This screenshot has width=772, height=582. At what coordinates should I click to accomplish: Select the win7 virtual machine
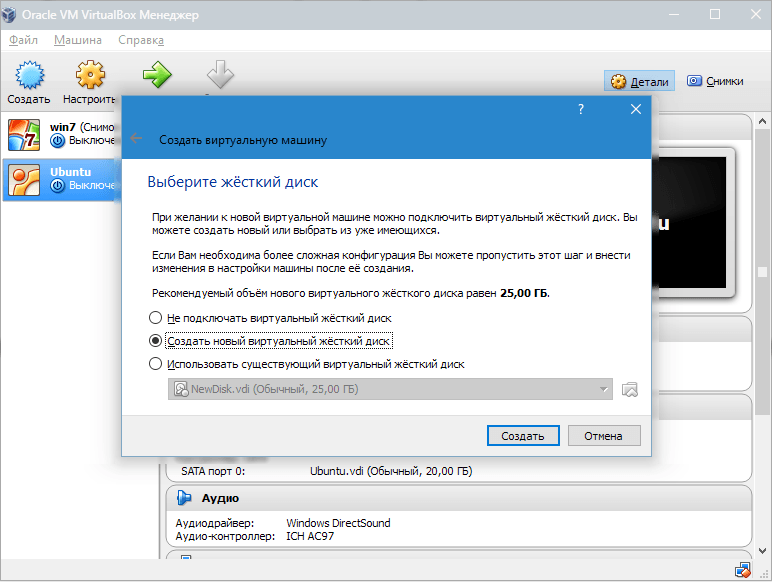60,134
